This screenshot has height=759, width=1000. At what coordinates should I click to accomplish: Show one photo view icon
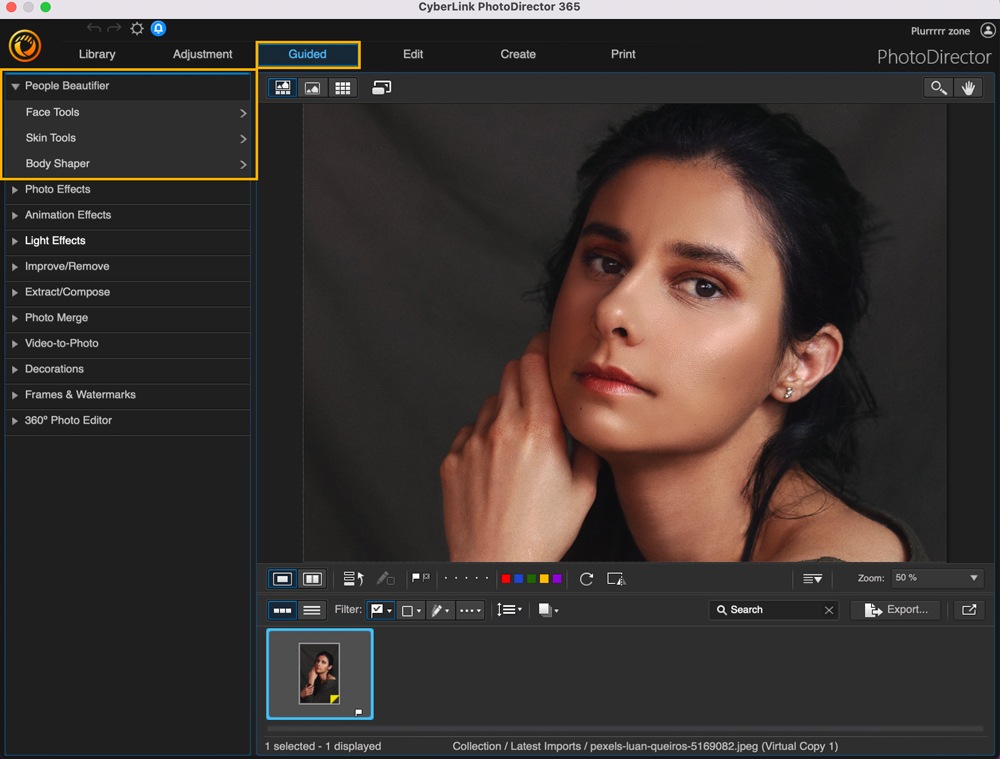[x=282, y=578]
